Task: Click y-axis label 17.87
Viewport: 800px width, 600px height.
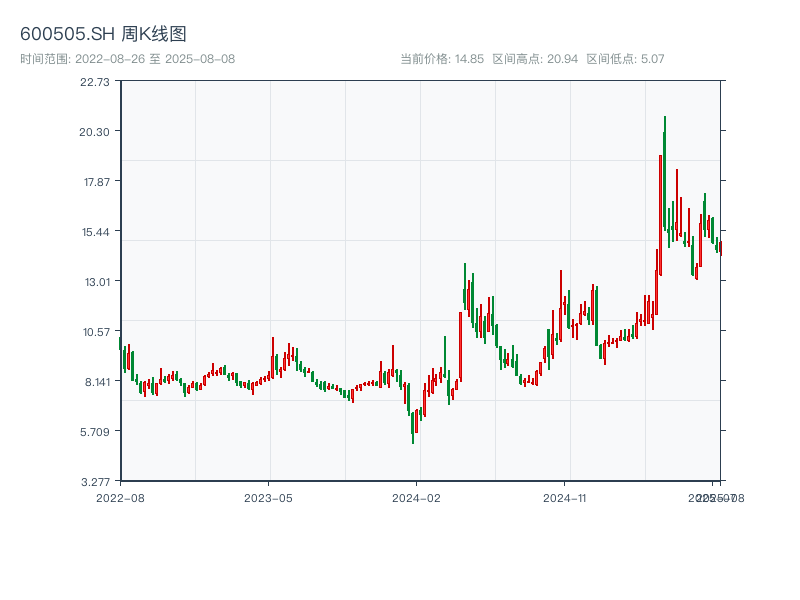Action: coord(97,182)
